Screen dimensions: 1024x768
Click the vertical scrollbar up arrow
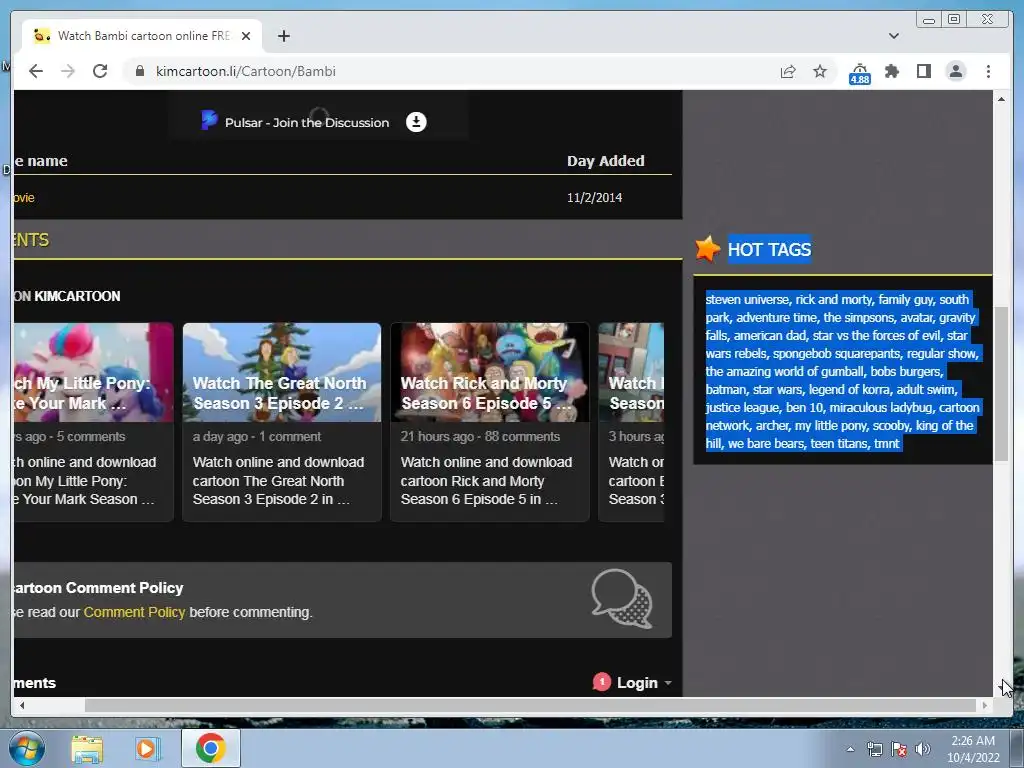(x=1001, y=99)
